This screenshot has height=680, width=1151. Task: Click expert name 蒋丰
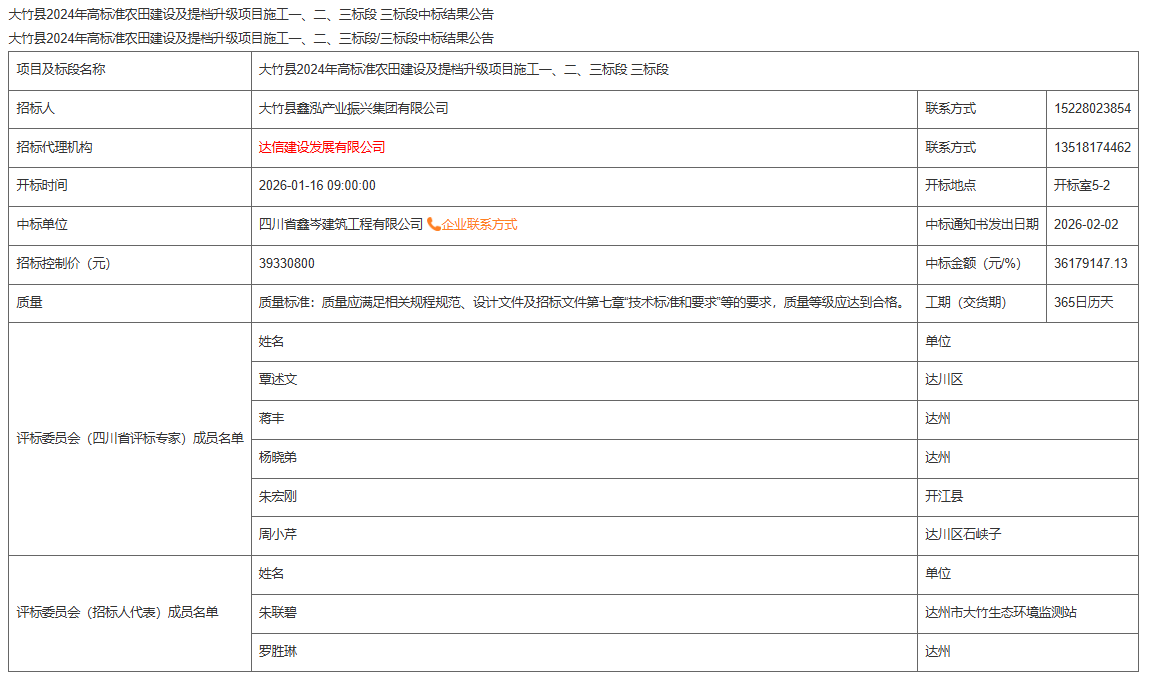269,418
